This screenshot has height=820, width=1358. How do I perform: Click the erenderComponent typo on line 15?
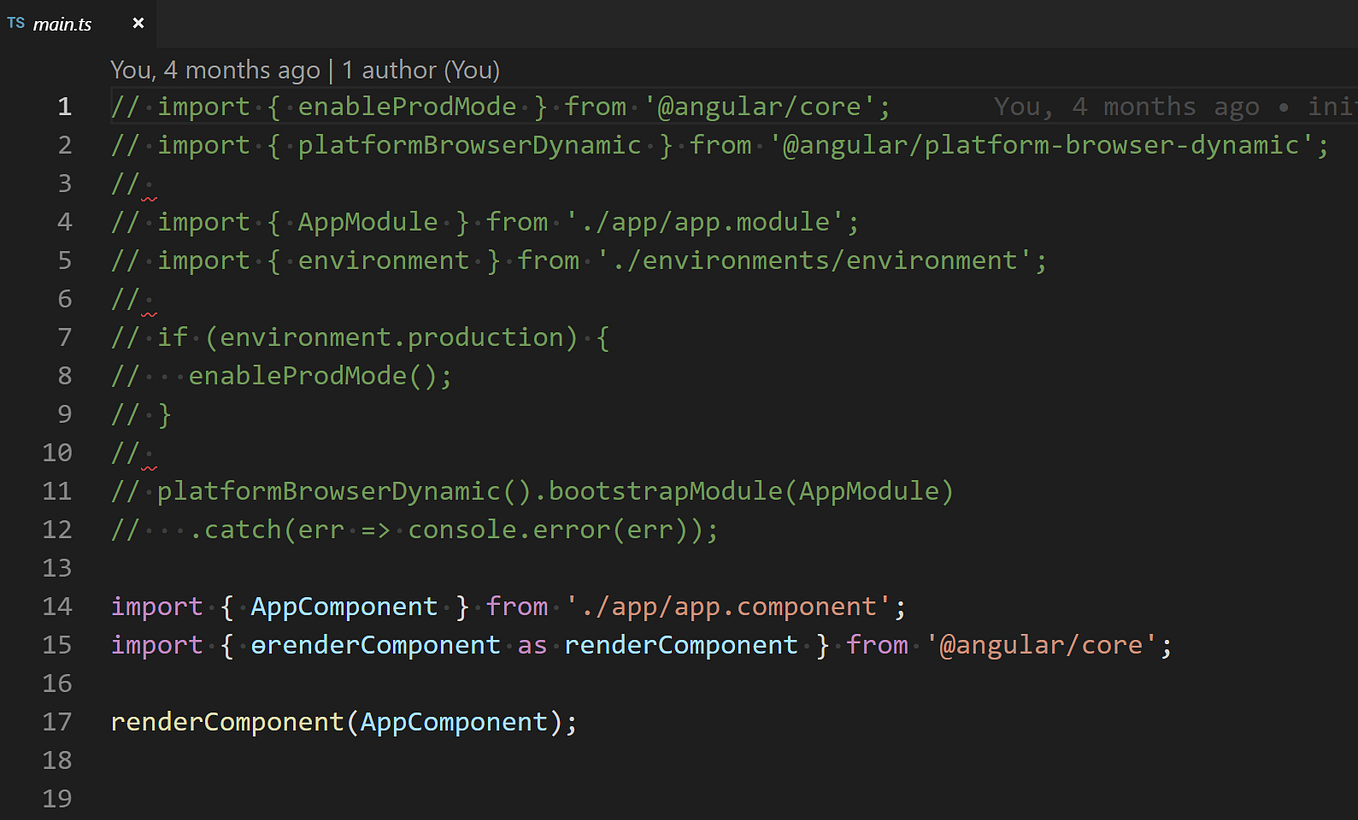coord(375,644)
